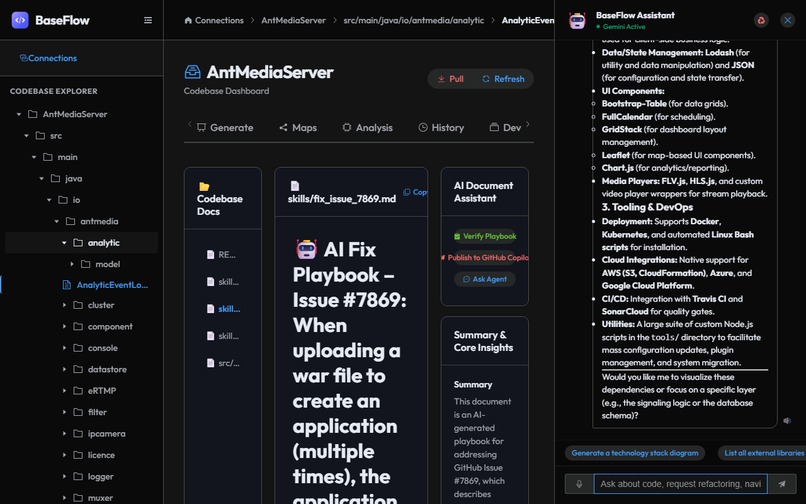This screenshot has width=806, height=504.
Task: Click the Codebase Docs folder icon
Action: point(204,186)
